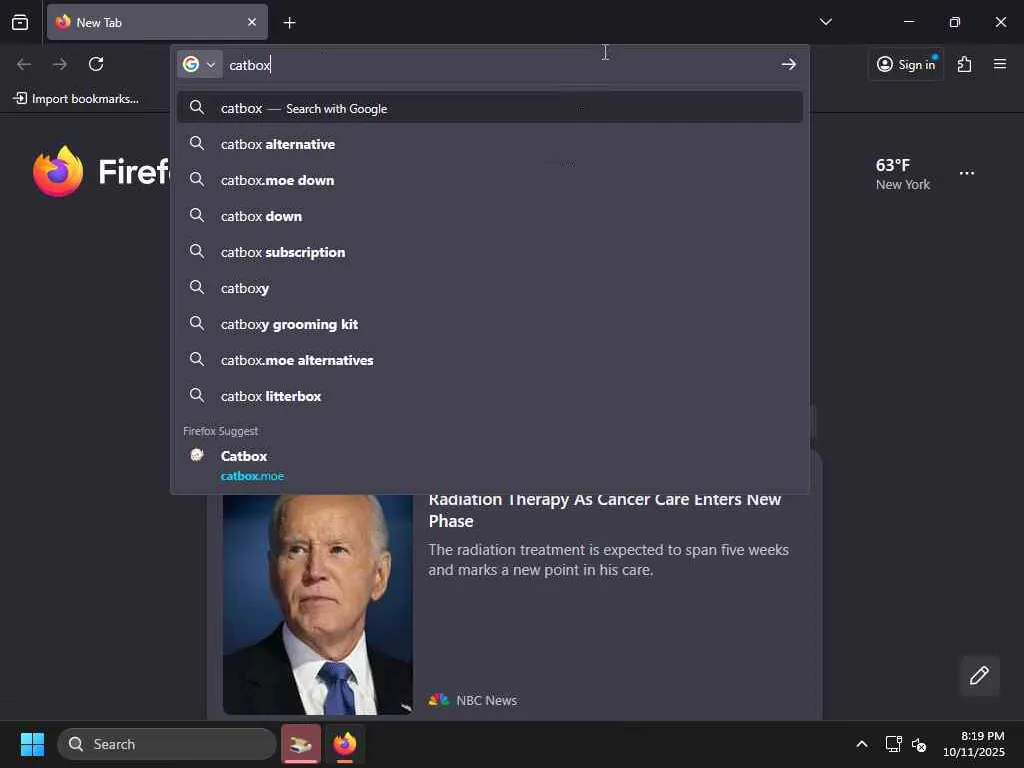The height and width of the screenshot is (768, 1024).
Task: Select the 'catbox litterbox' suggestion
Action: 490,396
